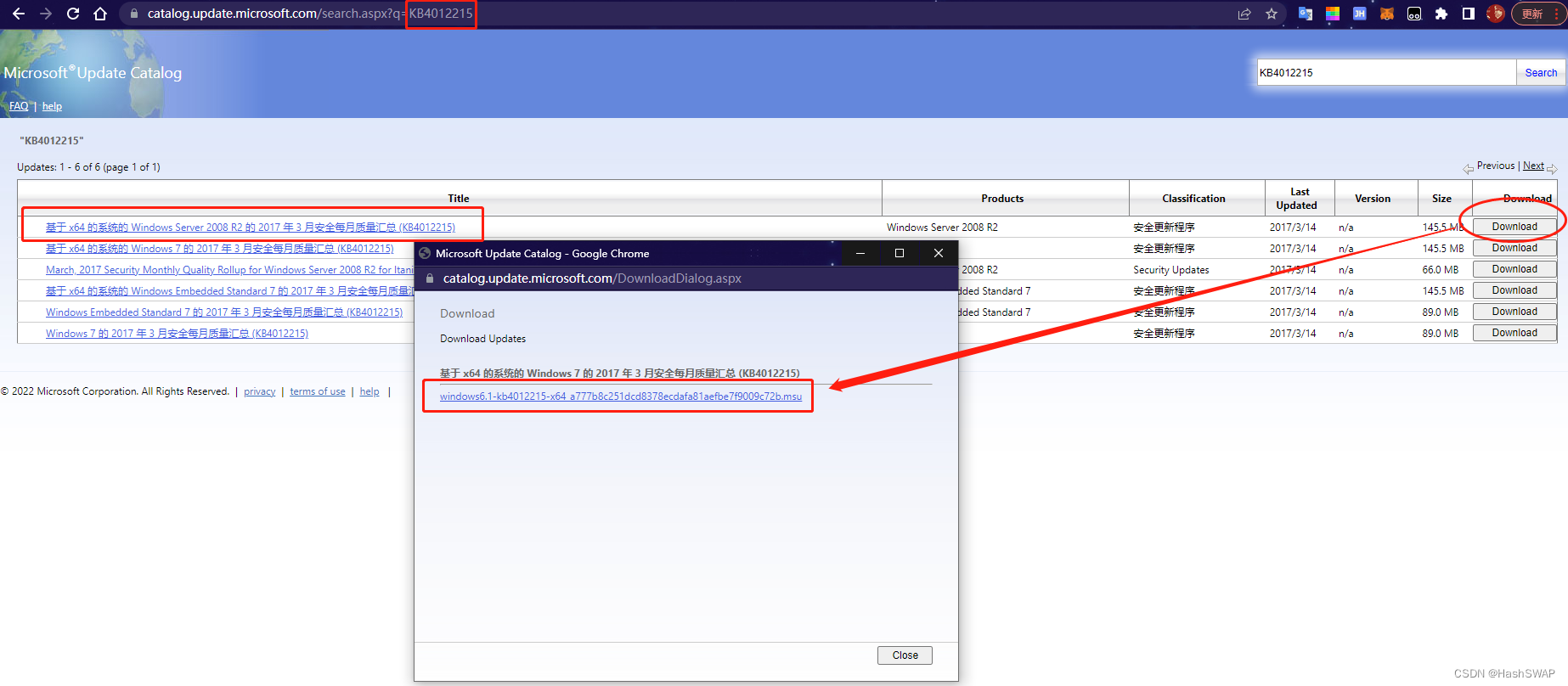Download the 66.0 MB Security Updates row

[1514, 269]
